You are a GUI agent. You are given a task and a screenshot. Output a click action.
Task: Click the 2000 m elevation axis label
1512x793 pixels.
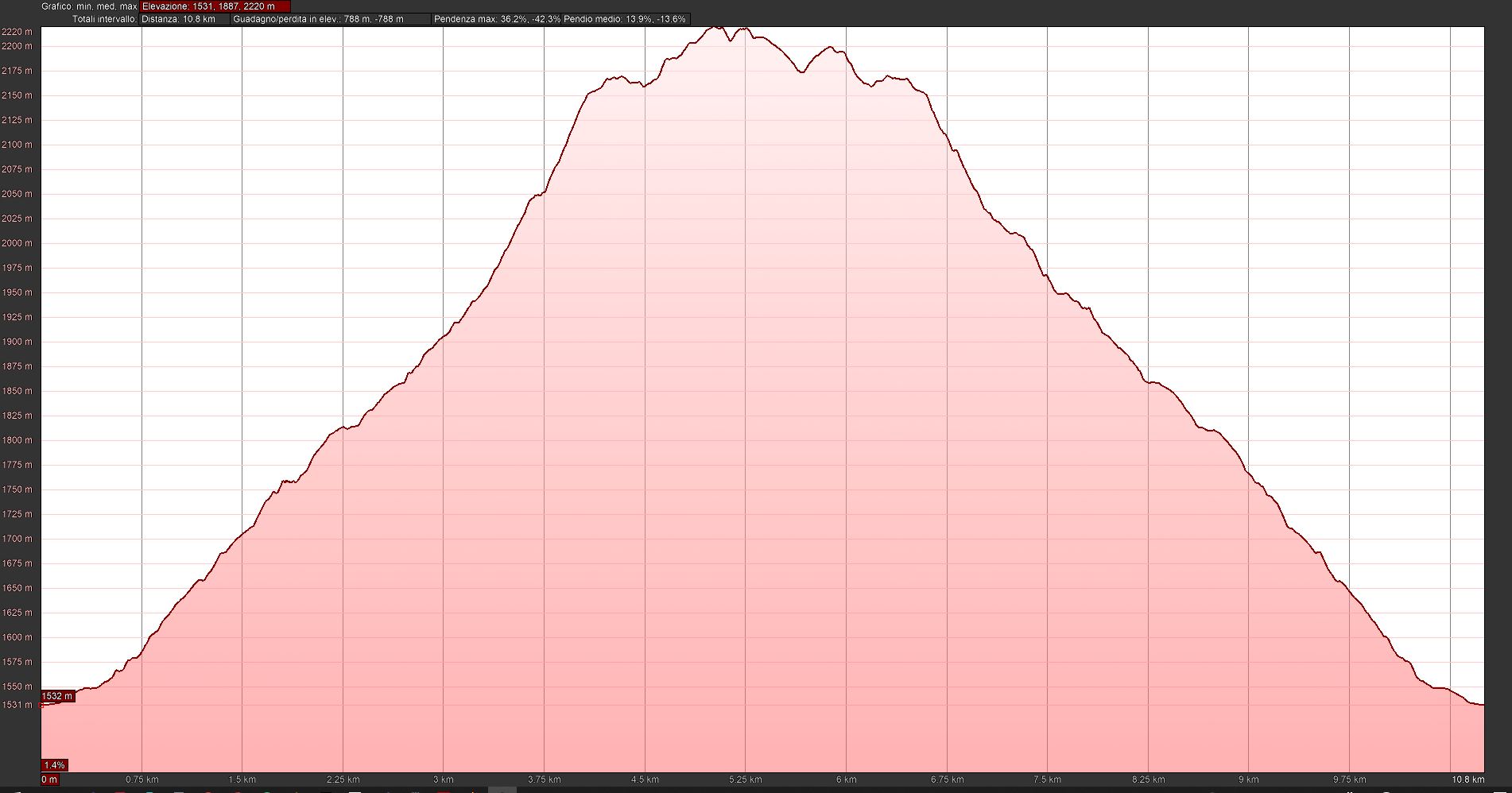click(17, 243)
